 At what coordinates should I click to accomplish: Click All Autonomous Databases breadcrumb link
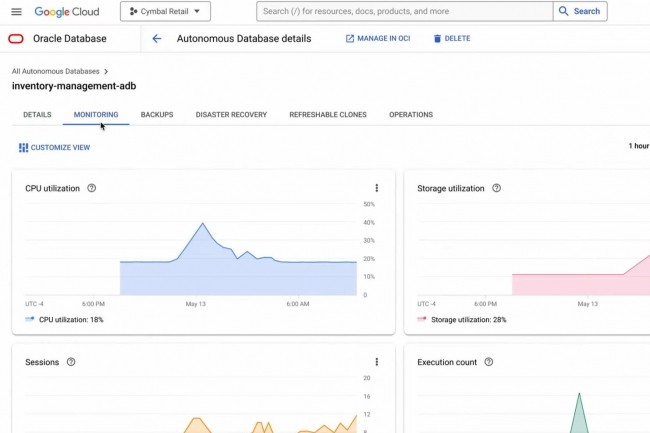tap(56, 72)
